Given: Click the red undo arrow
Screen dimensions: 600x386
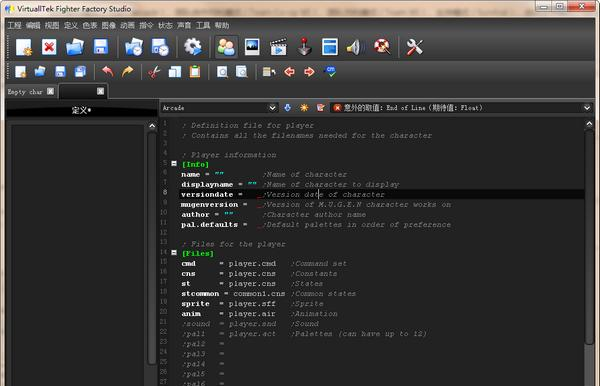Looking at the screenshot, I should [108, 71].
